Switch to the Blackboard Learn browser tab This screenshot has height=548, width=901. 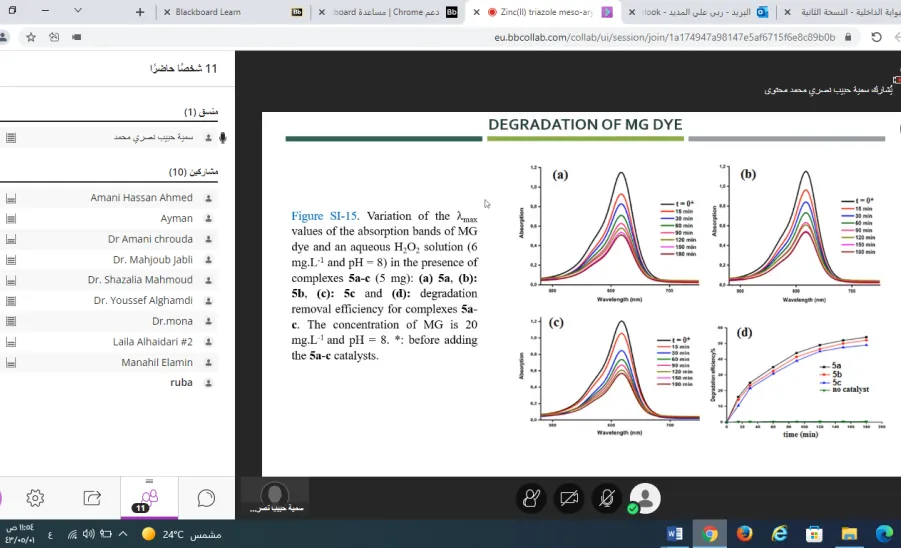[208, 12]
